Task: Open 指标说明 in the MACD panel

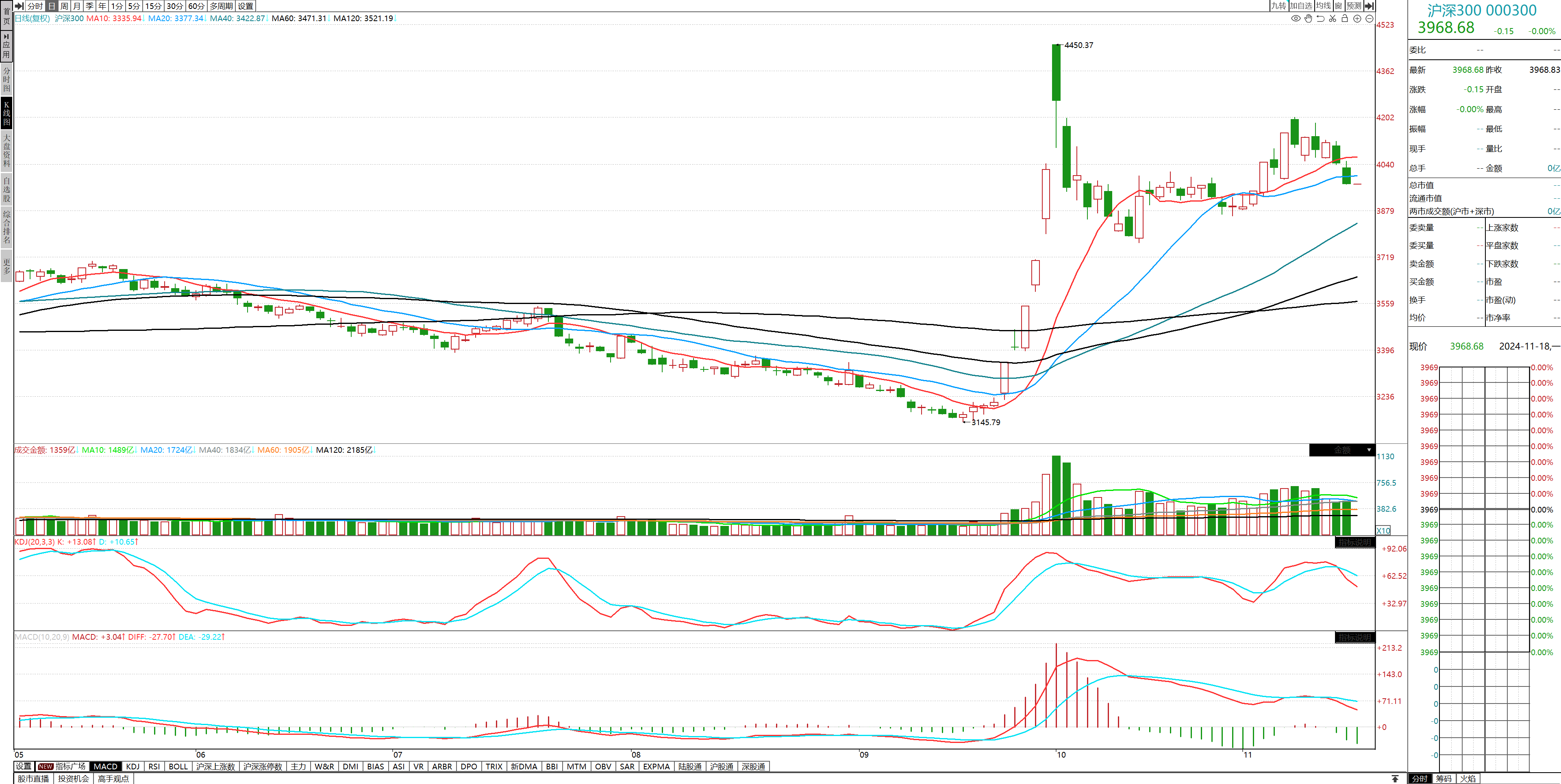Action: (x=1355, y=637)
